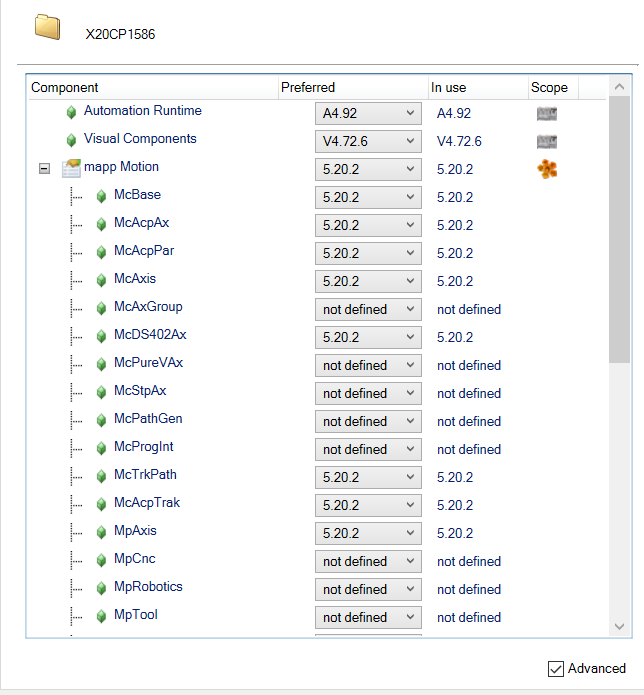Click the vertical scrollbar down arrow

619,626
